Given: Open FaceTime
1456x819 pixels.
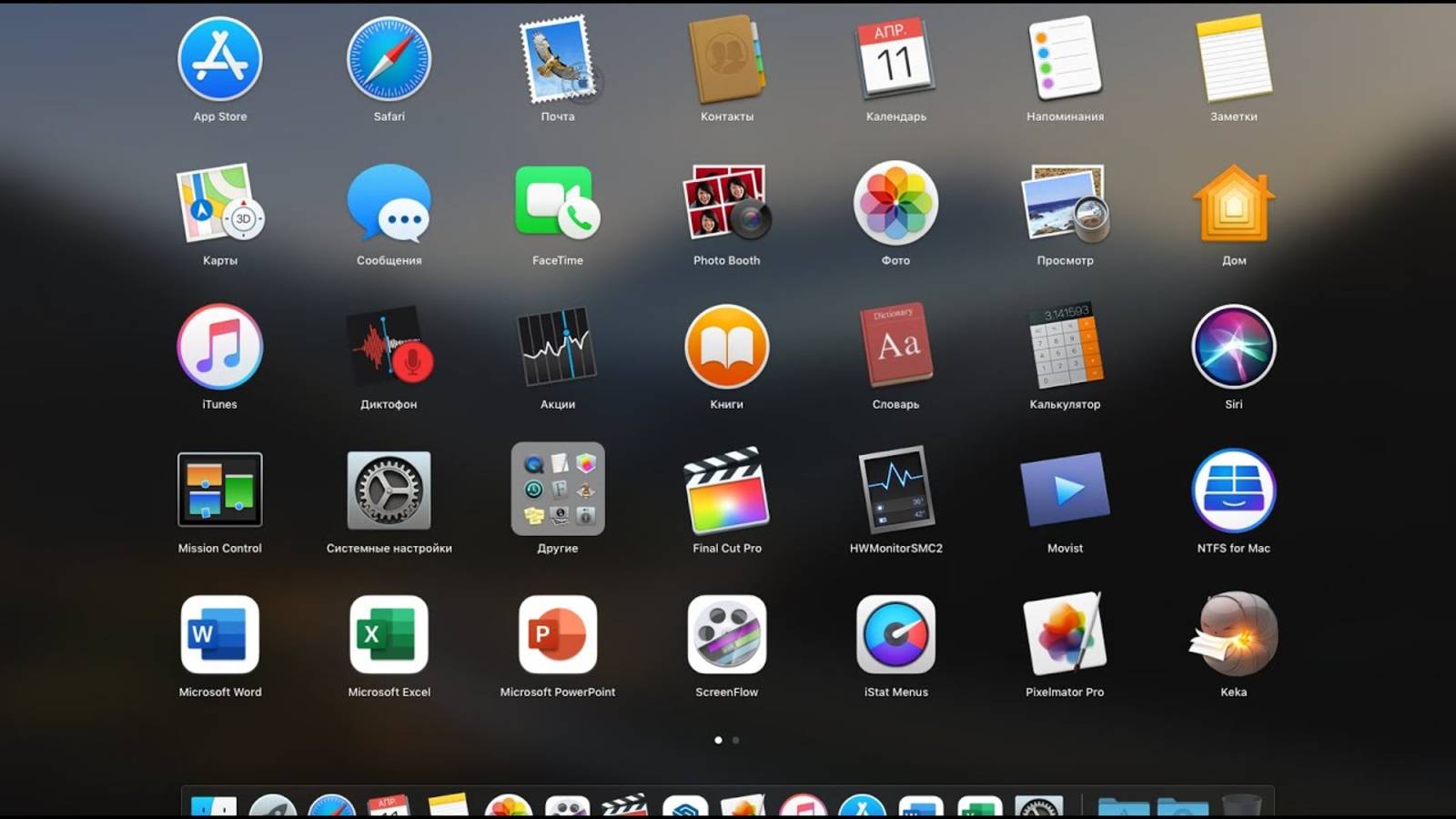Looking at the screenshot, I should [557, 205].
